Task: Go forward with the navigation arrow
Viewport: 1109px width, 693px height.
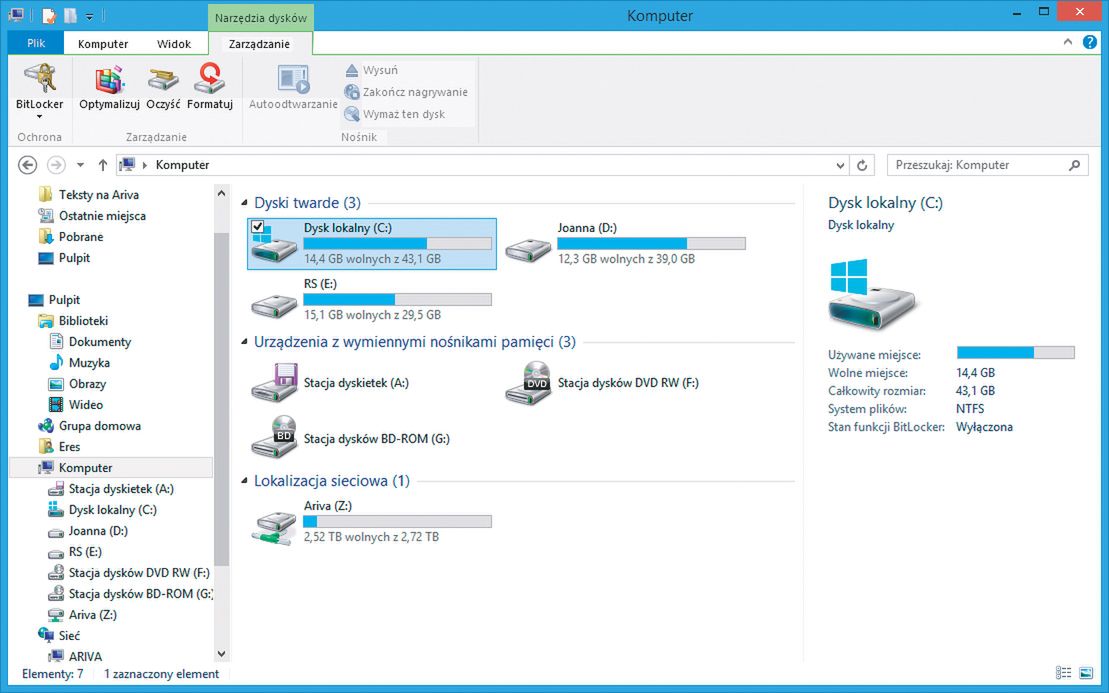Action: tap(56, 165)
